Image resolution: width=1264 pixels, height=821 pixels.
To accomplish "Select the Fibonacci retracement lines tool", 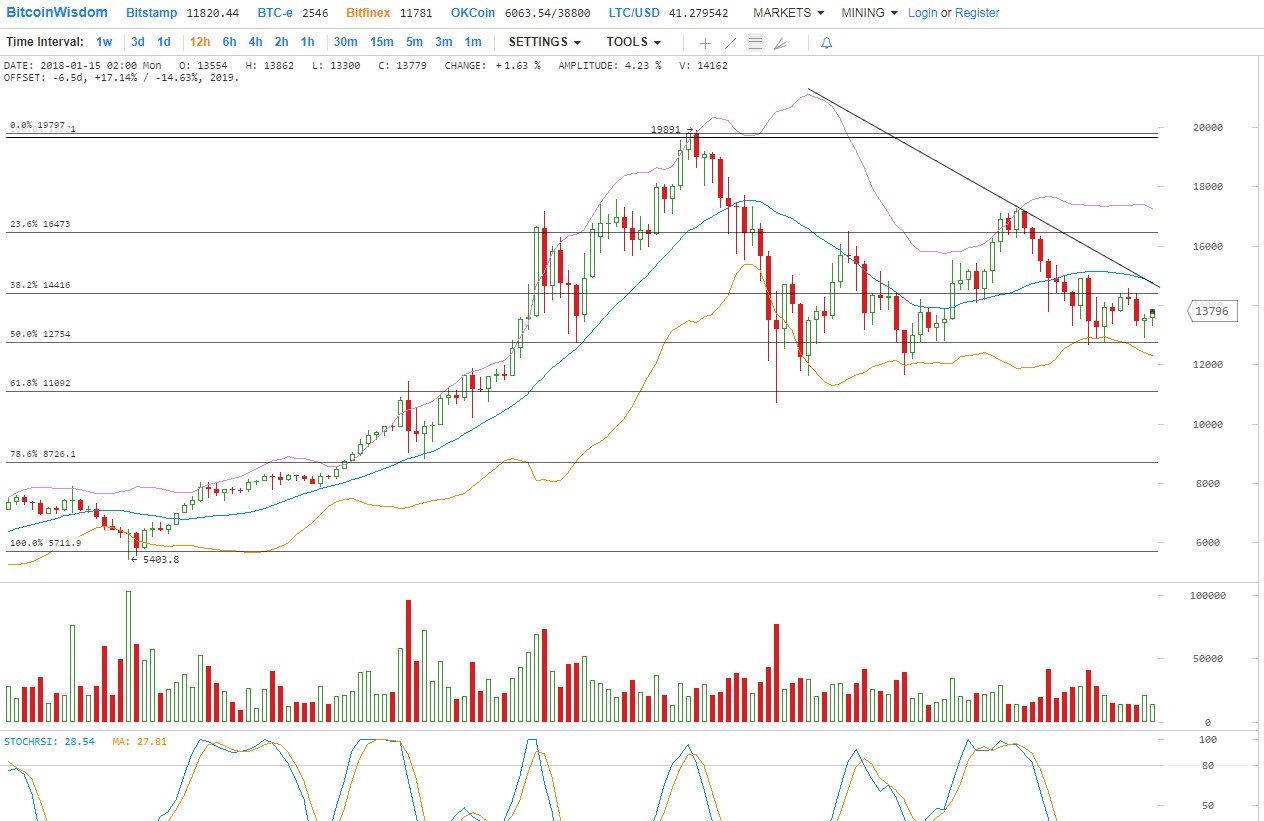I will click(x=755, y=43).
